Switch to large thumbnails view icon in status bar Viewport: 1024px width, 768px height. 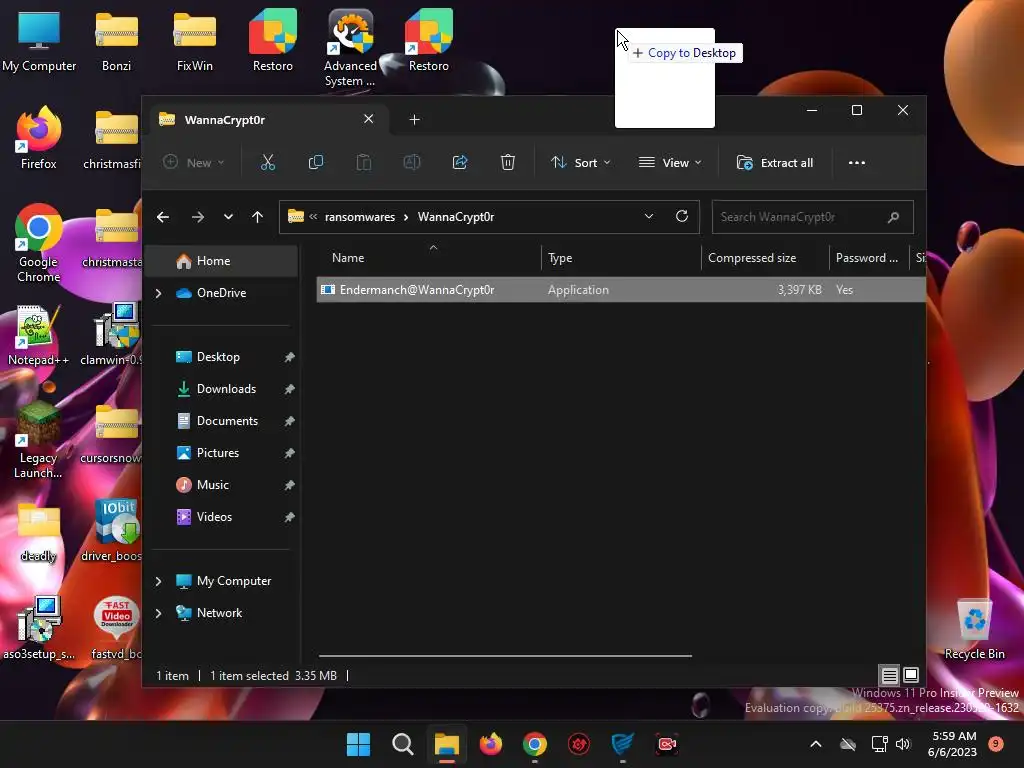click(910, 675)
